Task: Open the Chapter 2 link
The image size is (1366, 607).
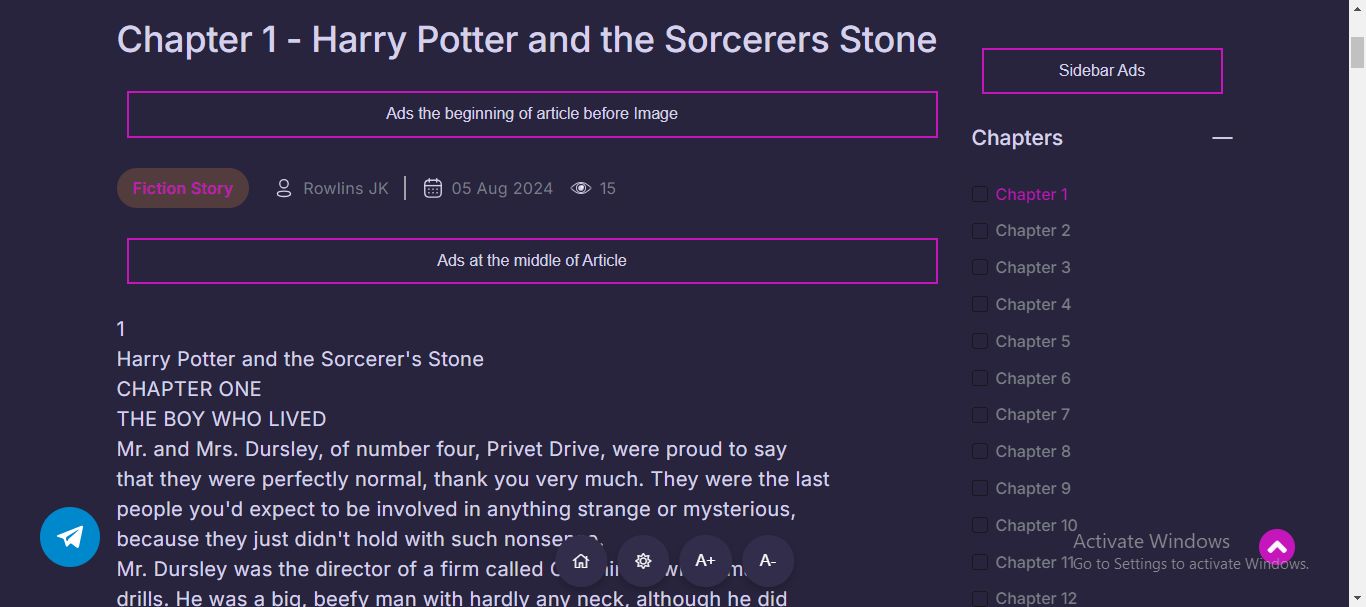Action: coord(1033,231)
